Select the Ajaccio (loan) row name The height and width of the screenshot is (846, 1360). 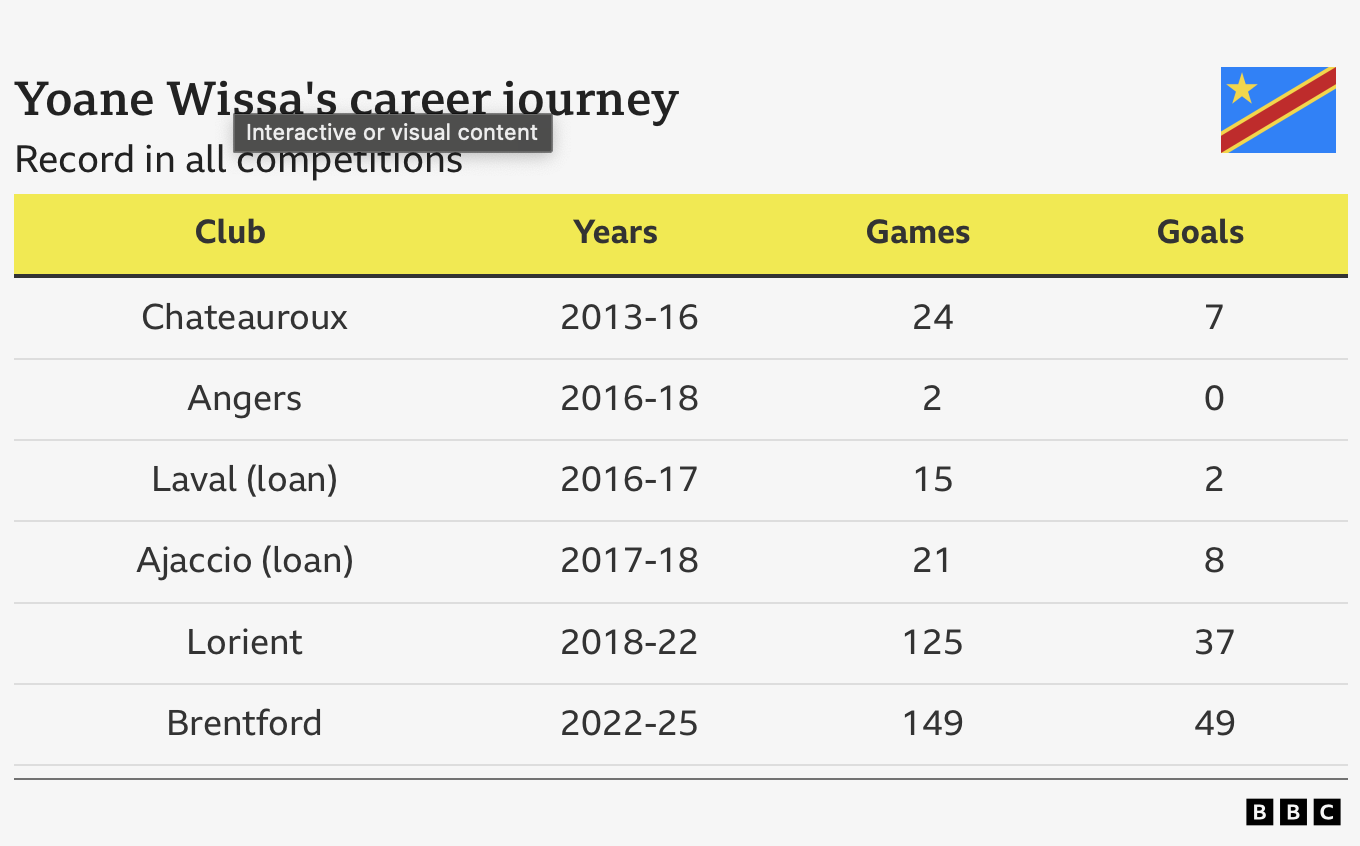pyautogui.click(x=244, y=560)
